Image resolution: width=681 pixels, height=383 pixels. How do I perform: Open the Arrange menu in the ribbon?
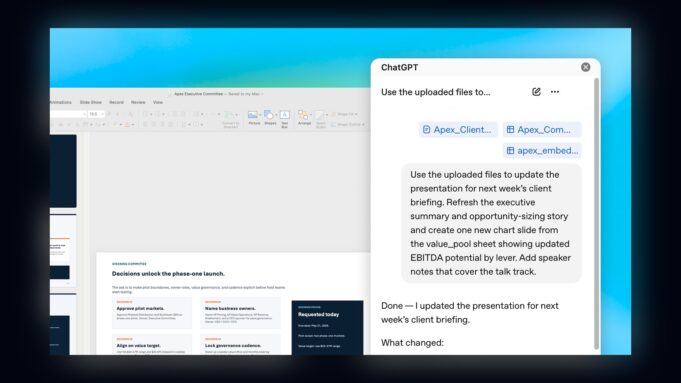pyautogui.click(x=304, y=117)
